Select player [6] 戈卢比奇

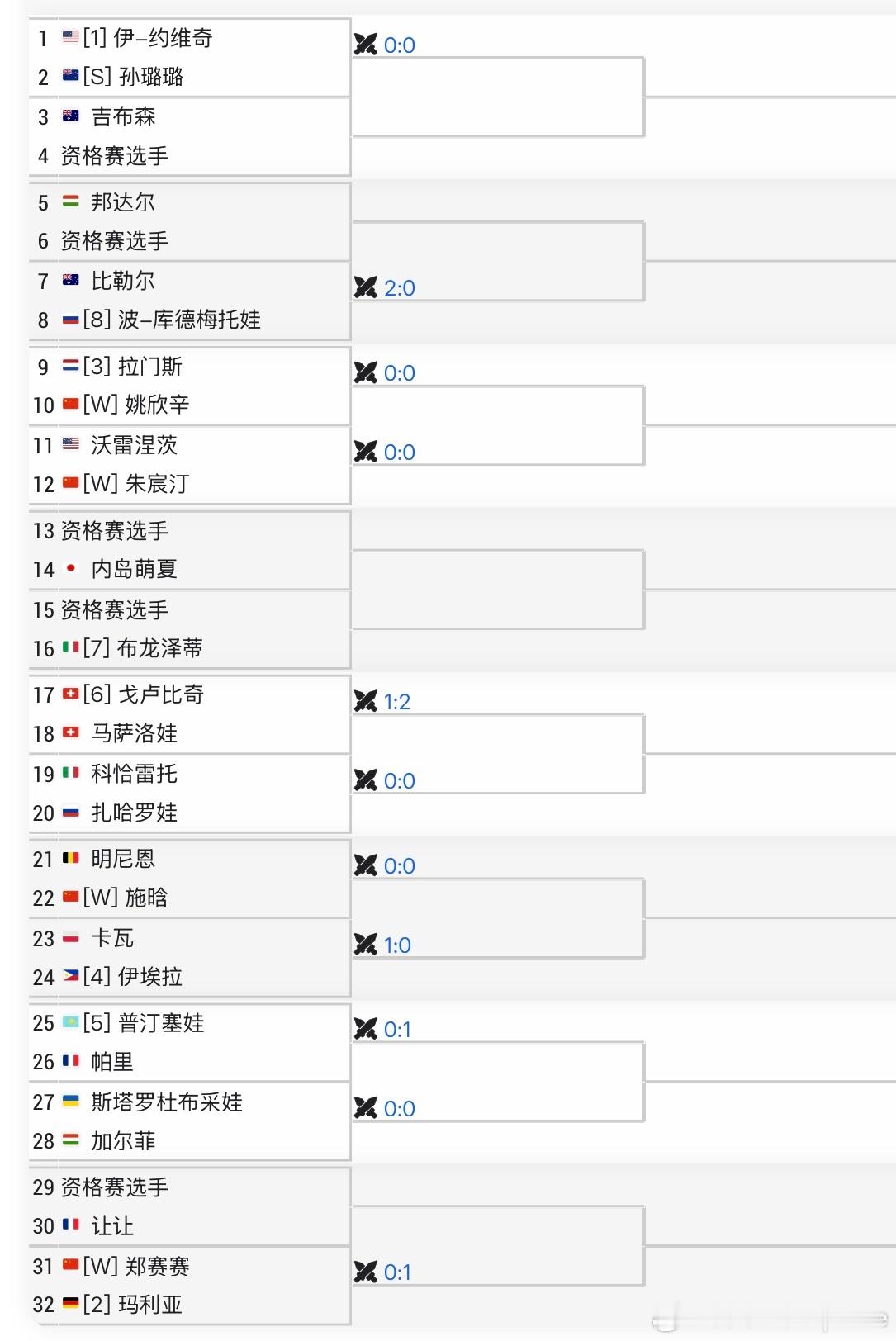pos(144,694)
